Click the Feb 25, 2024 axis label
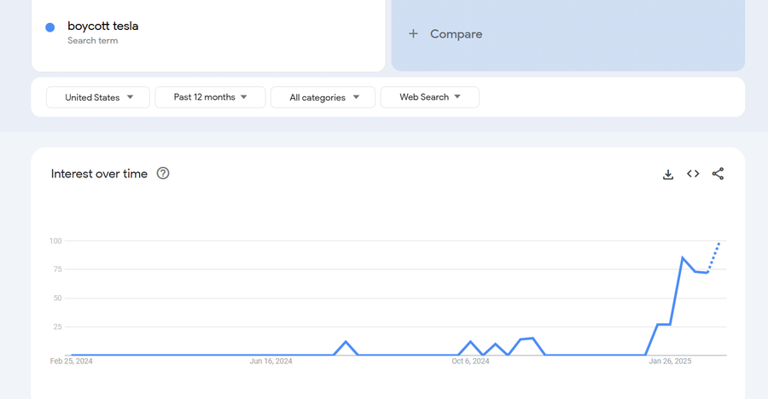This screenshot has width=768, height=399. 71,361
